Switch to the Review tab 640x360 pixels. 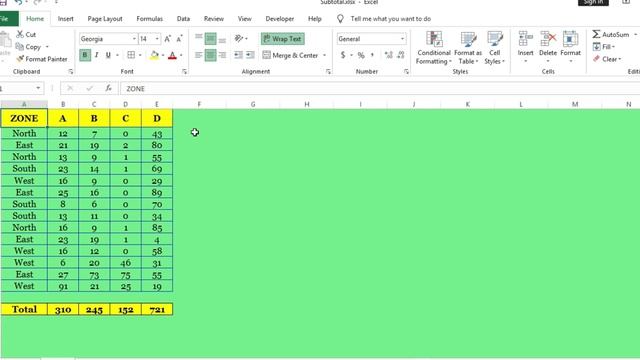(214, 19)
